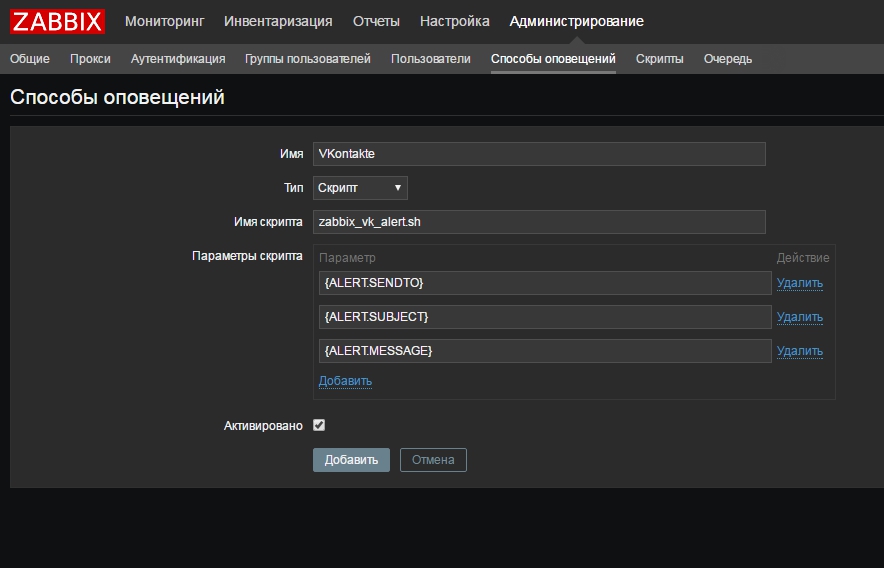Viewport: 884px width, 568px height.
Task: Click the Параметр column header
Action: coord(347,258)
